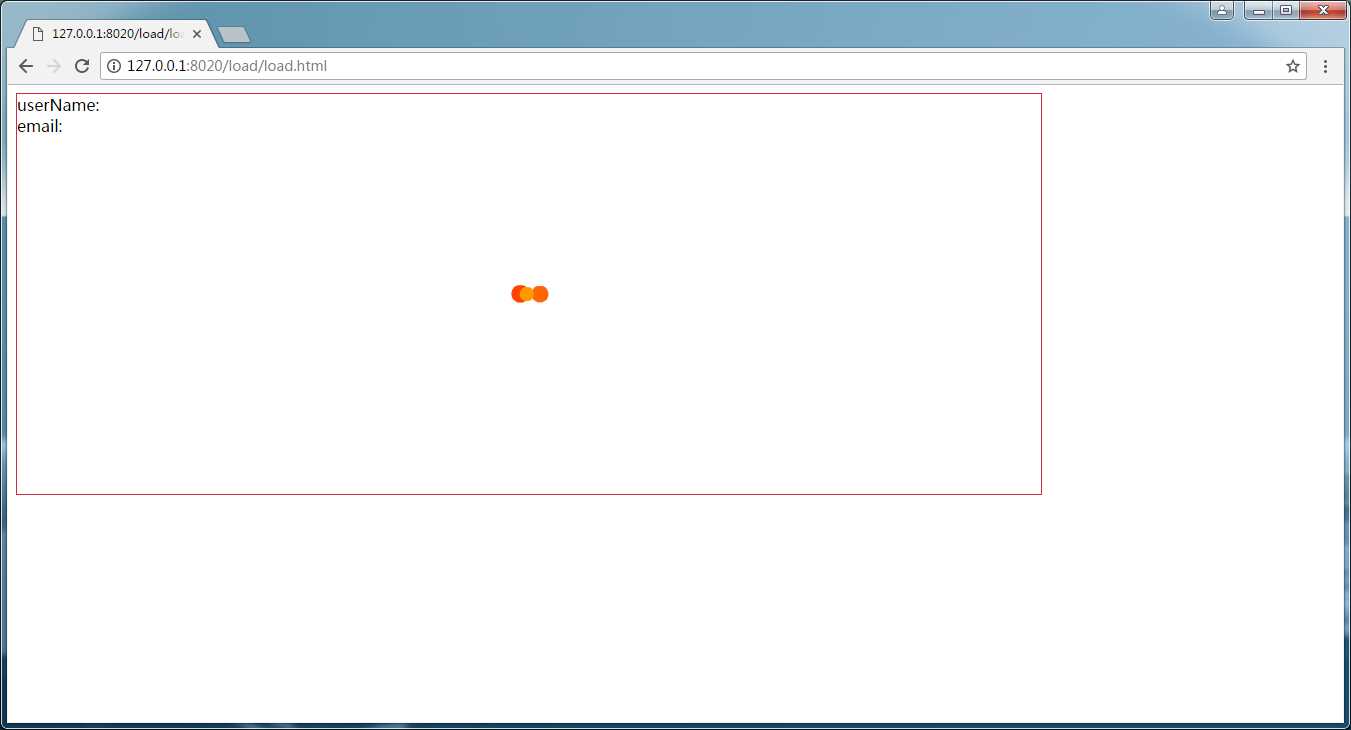The width and height of the screenshot is (1351, 730).
Task: Bookmark this page with the star
Action: pos(1292,66)
